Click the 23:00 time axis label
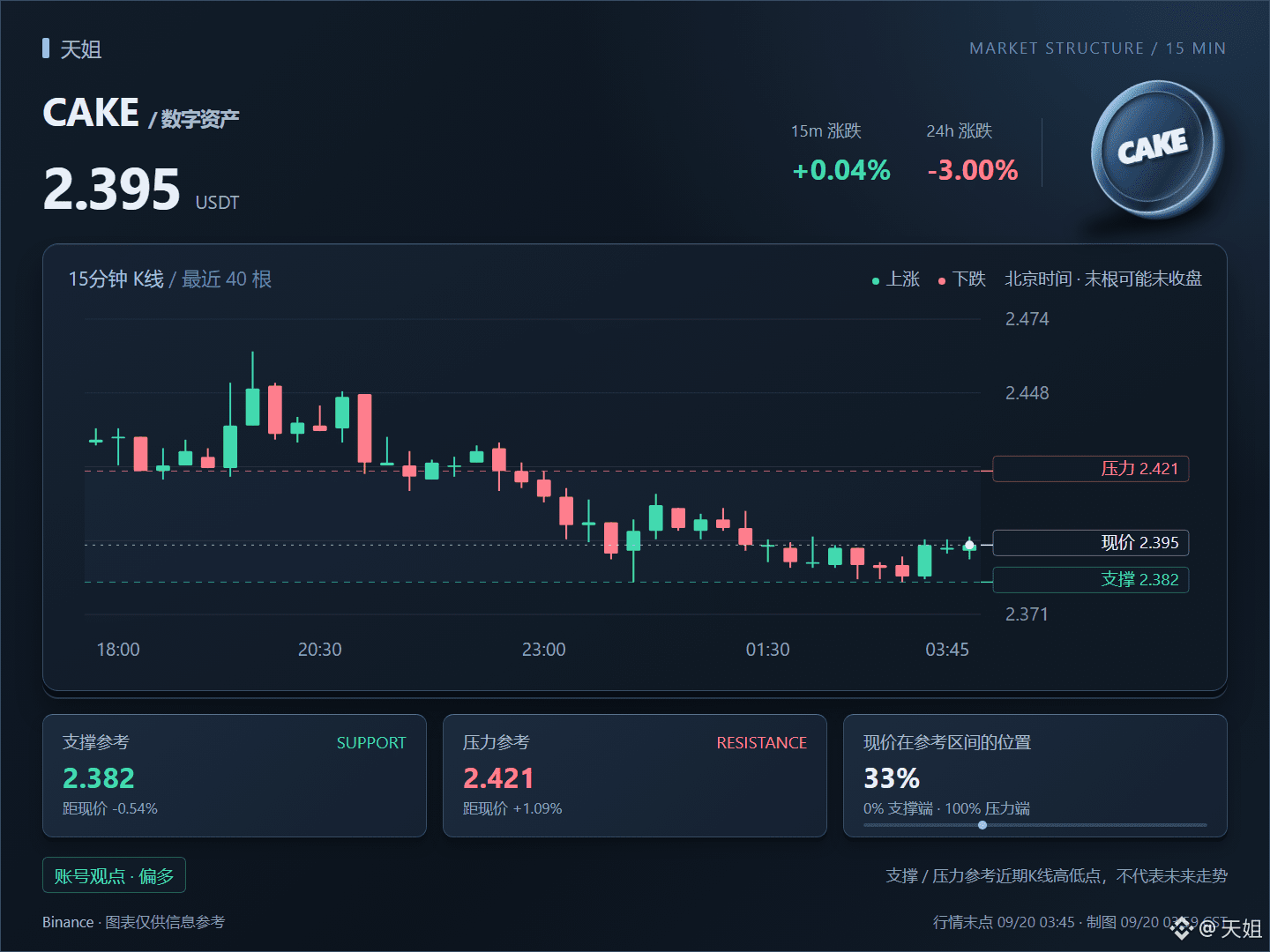Viewport: 1270px width, 952px height. pyautogui.click(x=544, y=650)
